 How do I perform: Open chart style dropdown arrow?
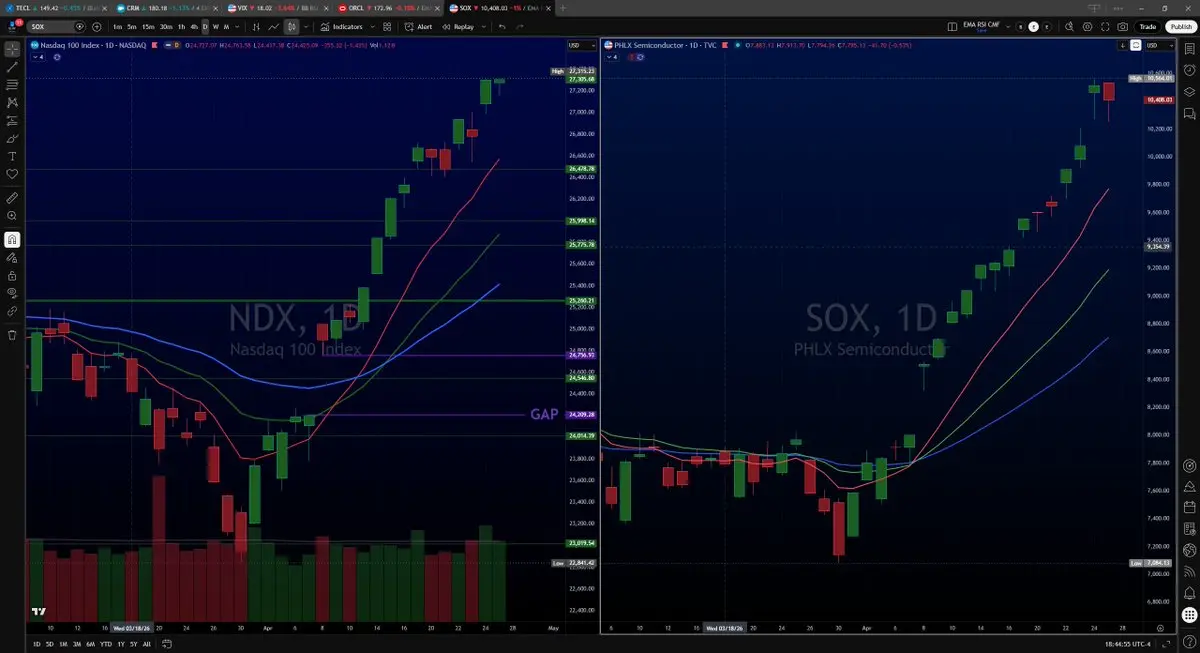[306, 26]
